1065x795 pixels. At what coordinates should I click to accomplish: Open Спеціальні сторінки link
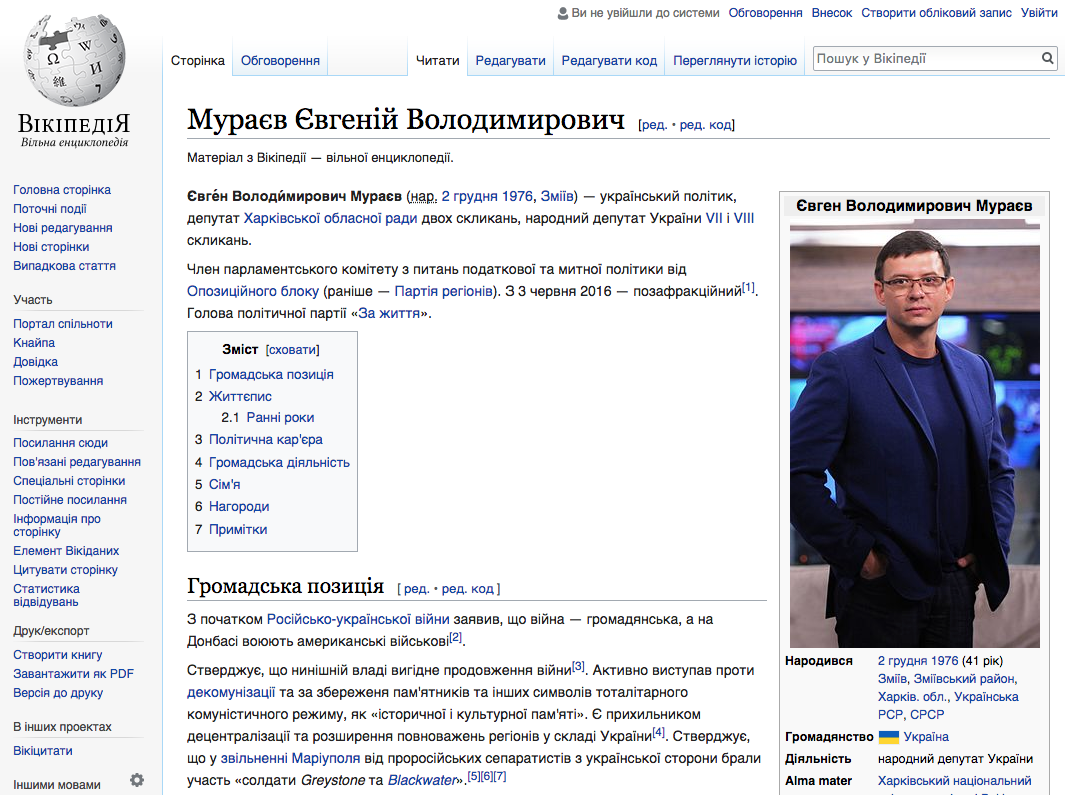pos(69,480)
